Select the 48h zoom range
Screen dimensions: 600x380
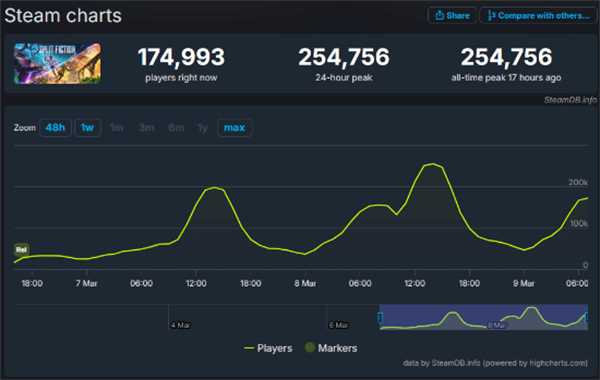pos(55,127)
